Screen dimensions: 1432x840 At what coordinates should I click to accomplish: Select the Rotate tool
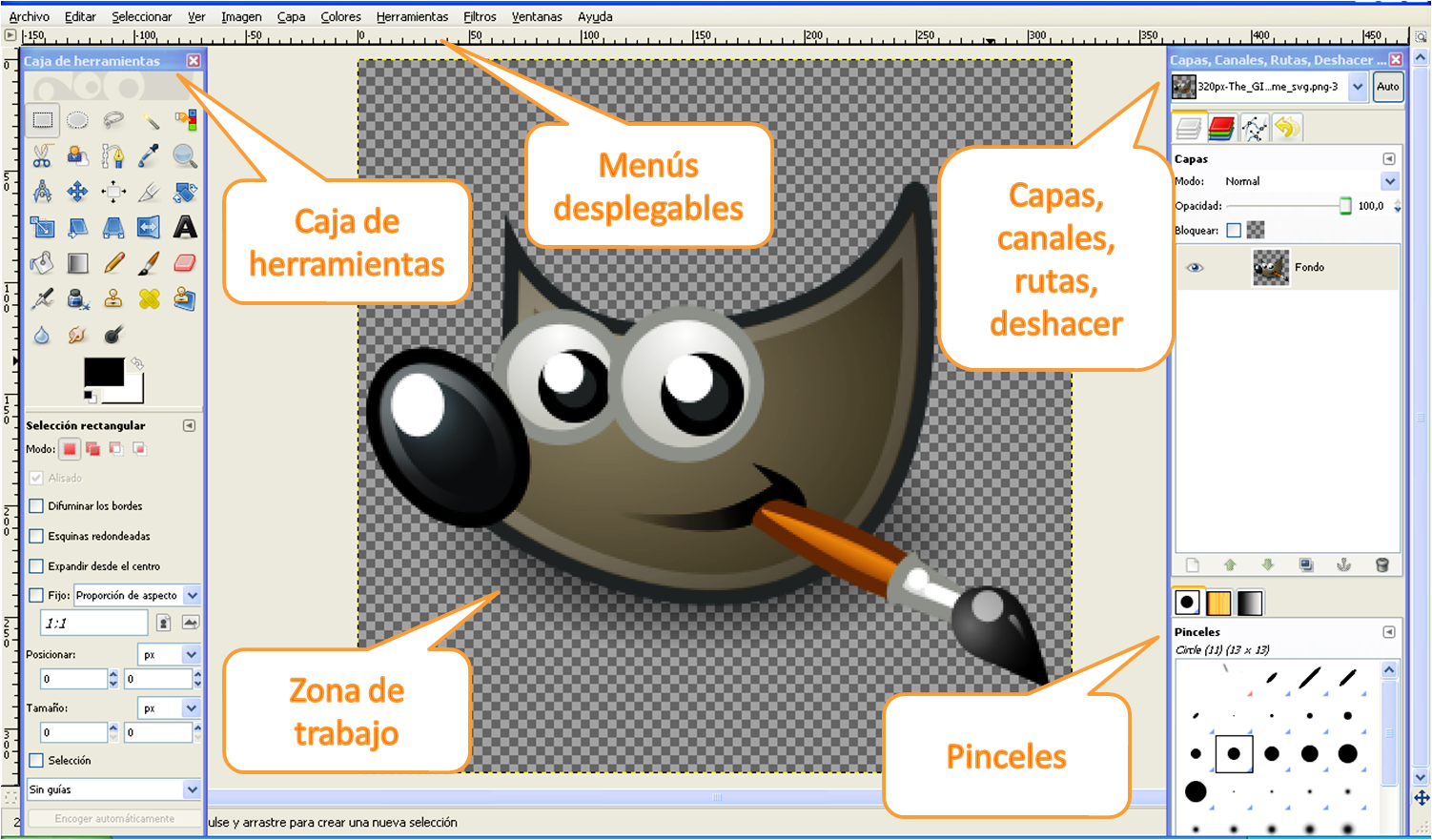(x=186, y=192)
